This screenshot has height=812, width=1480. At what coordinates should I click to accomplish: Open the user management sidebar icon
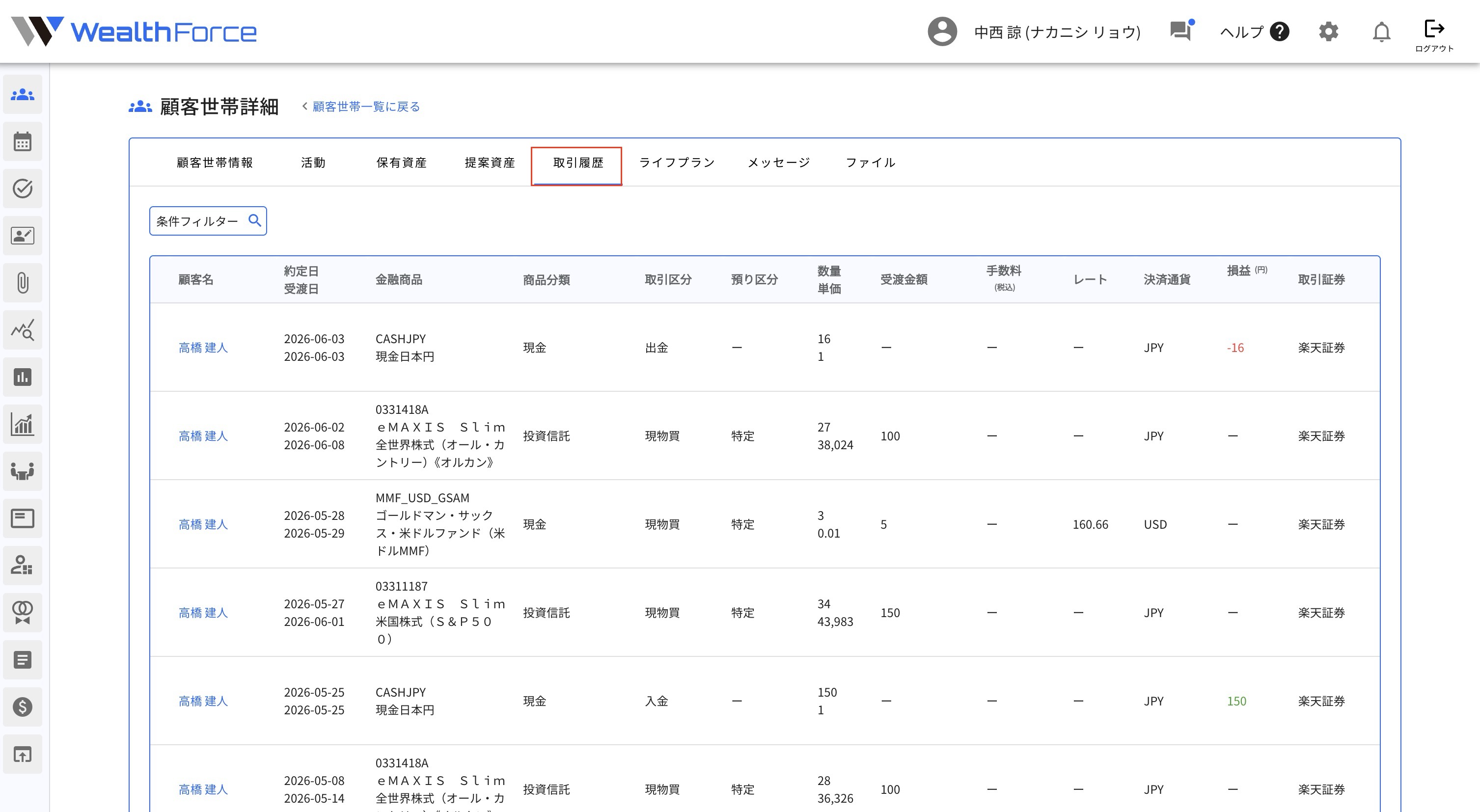pos(23,565)
